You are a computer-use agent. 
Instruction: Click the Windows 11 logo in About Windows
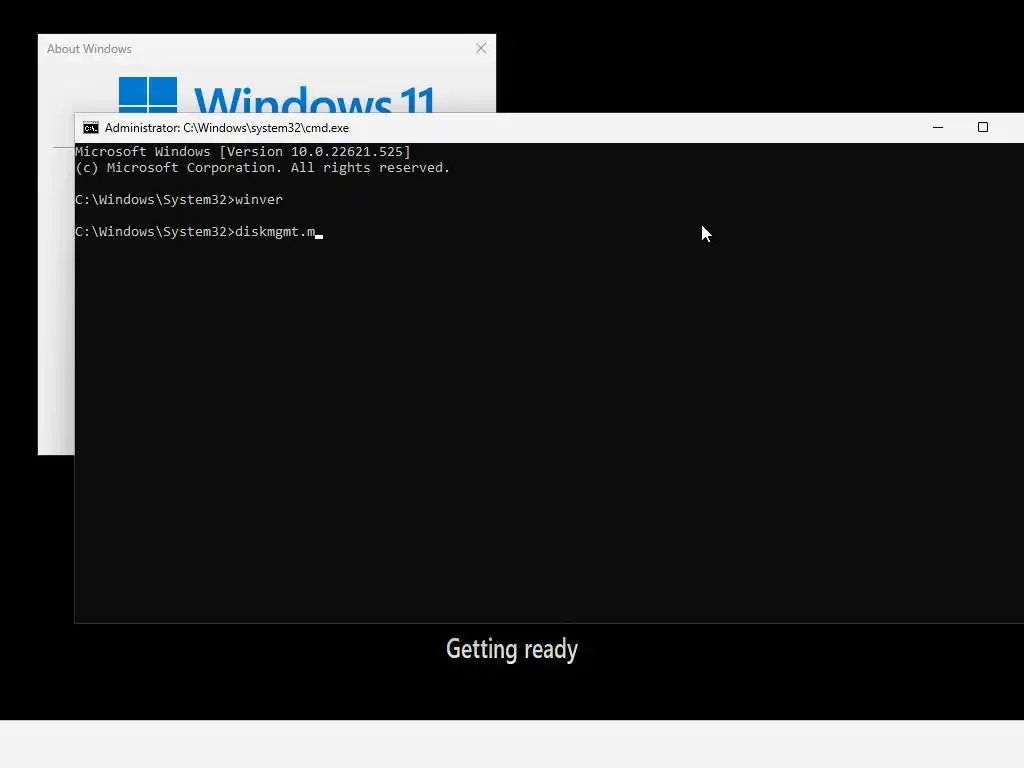coord(148,95)
